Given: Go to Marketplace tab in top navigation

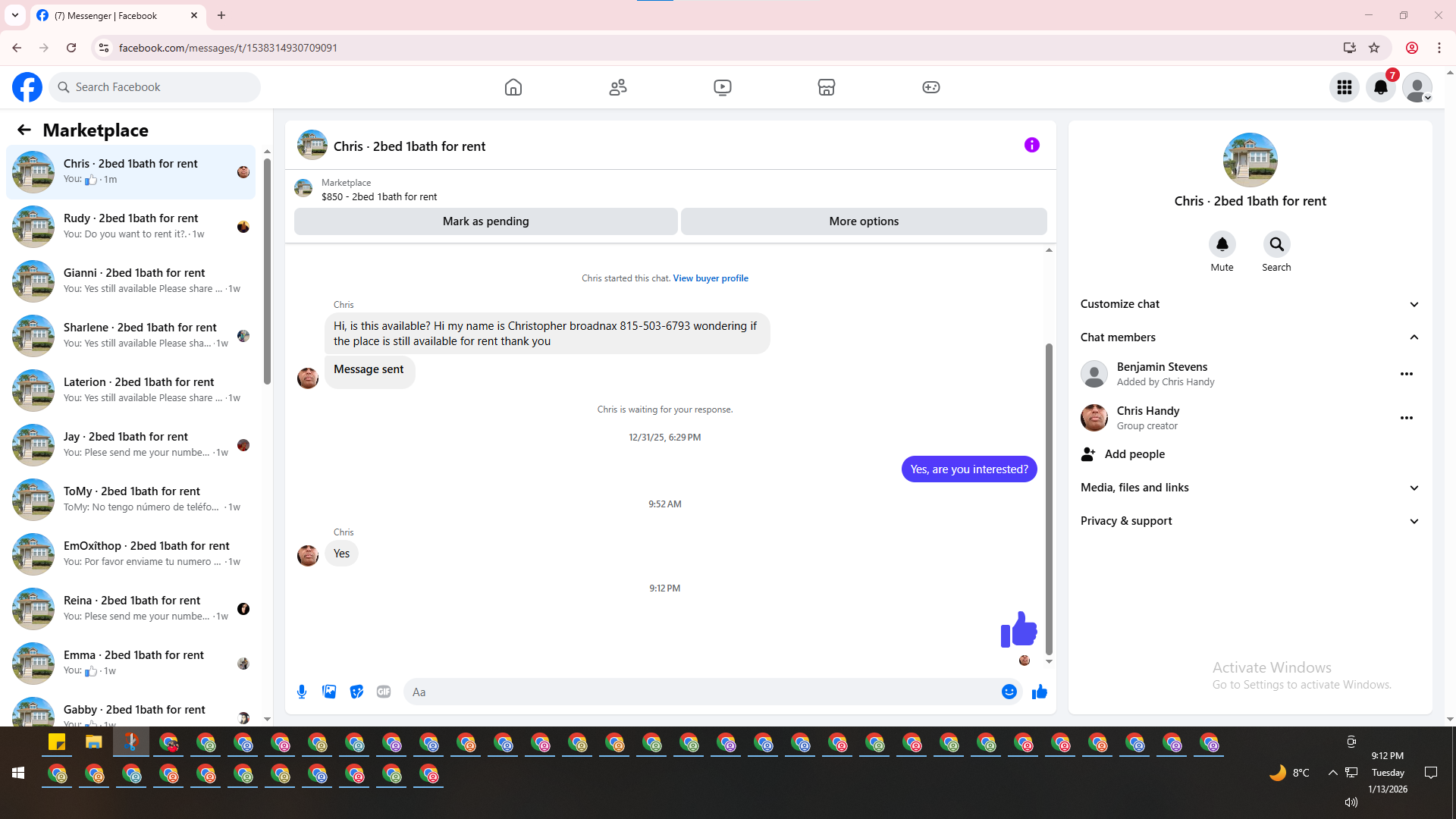Looking at the screenshot, I should point(826,87).
